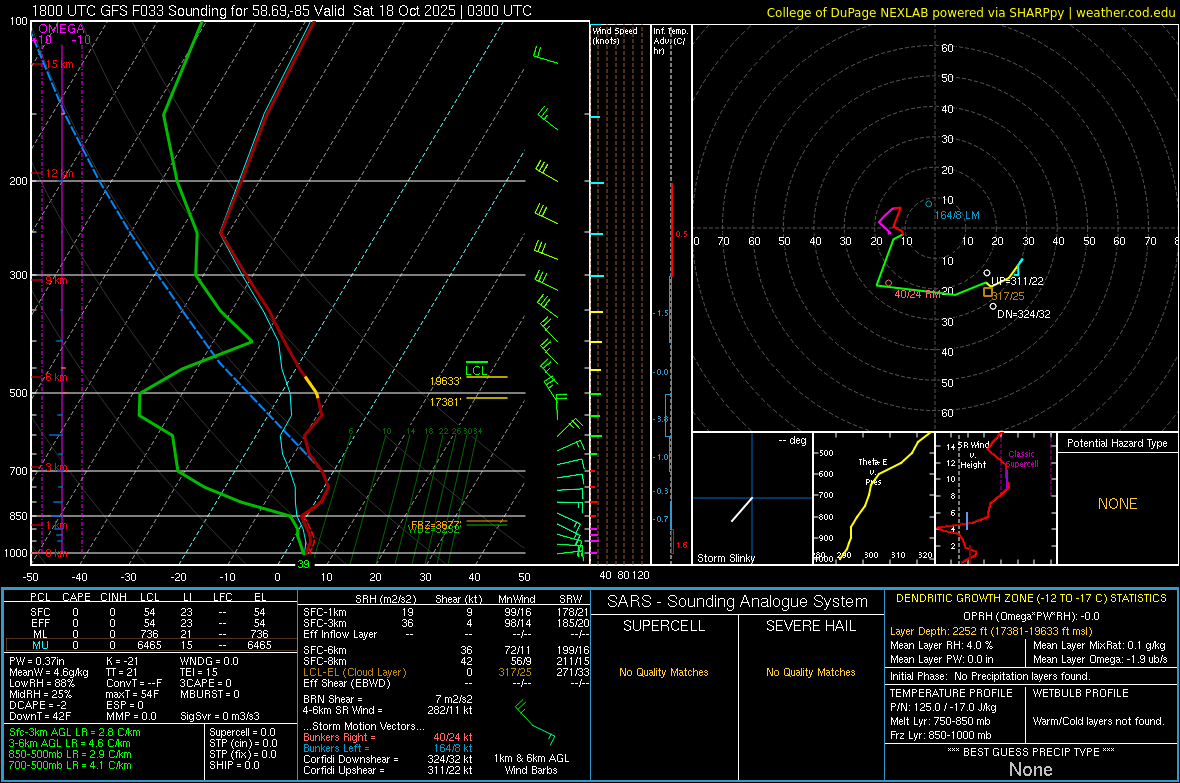This screenshot has width=1180, height=783.
Task: Click the LowRH = 88% value
Action: click(42, 683)
